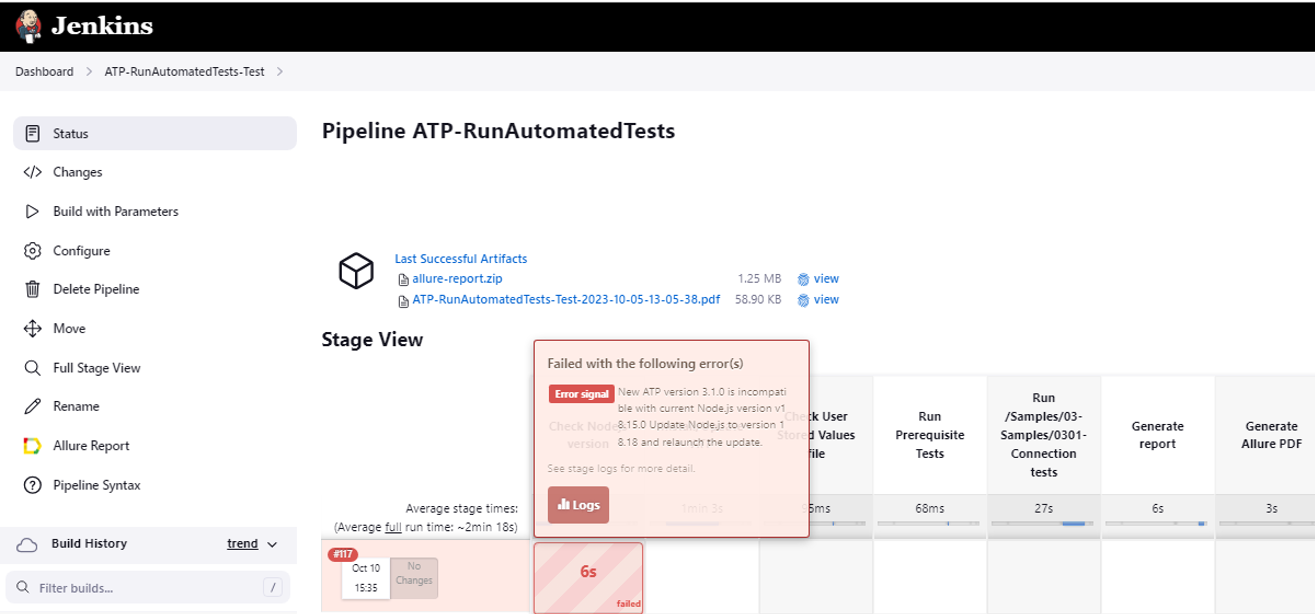Click the Build with Parameters play icon
Screen dimensions: 1315x614
pyautogui.click(x=32, y=212)
